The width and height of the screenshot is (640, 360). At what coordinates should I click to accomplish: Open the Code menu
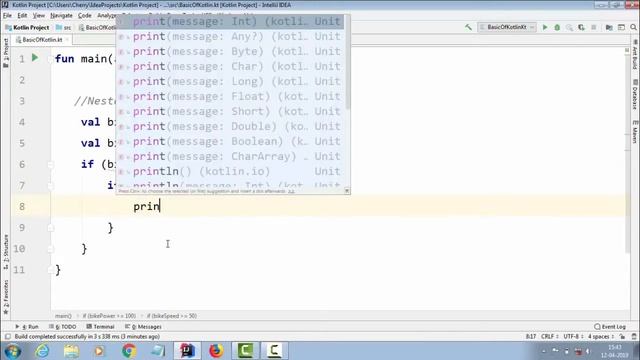click(84, 16)
